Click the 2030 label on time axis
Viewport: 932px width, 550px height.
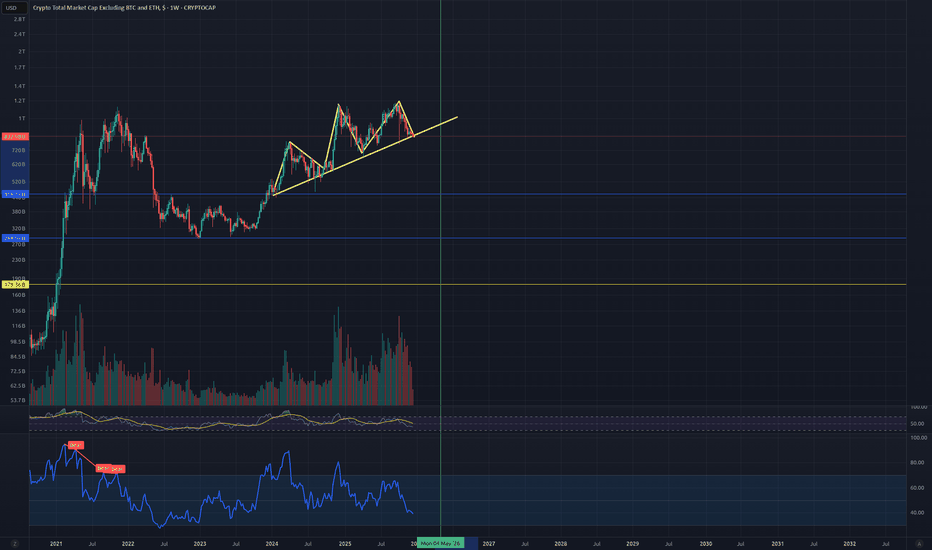point(706,544)
